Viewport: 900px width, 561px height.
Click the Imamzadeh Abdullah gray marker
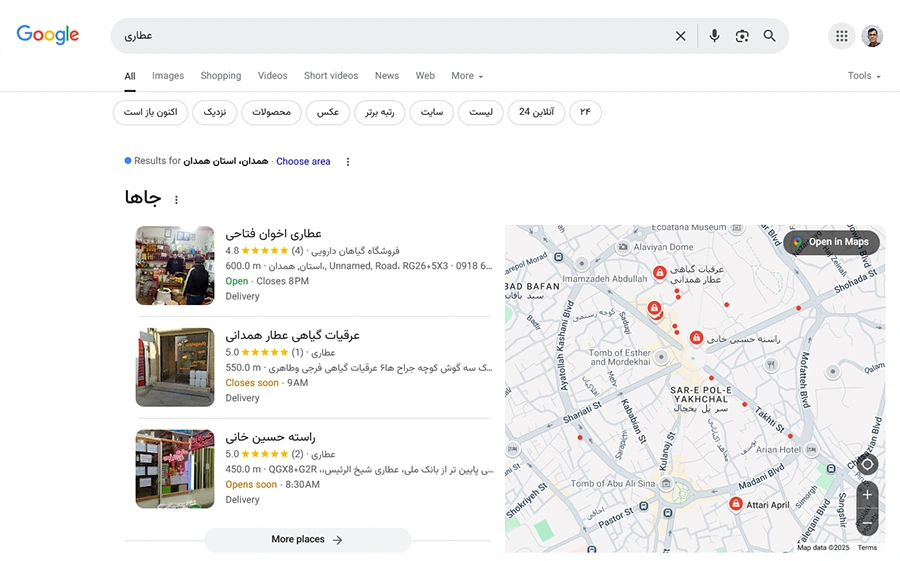coord(581,264)
